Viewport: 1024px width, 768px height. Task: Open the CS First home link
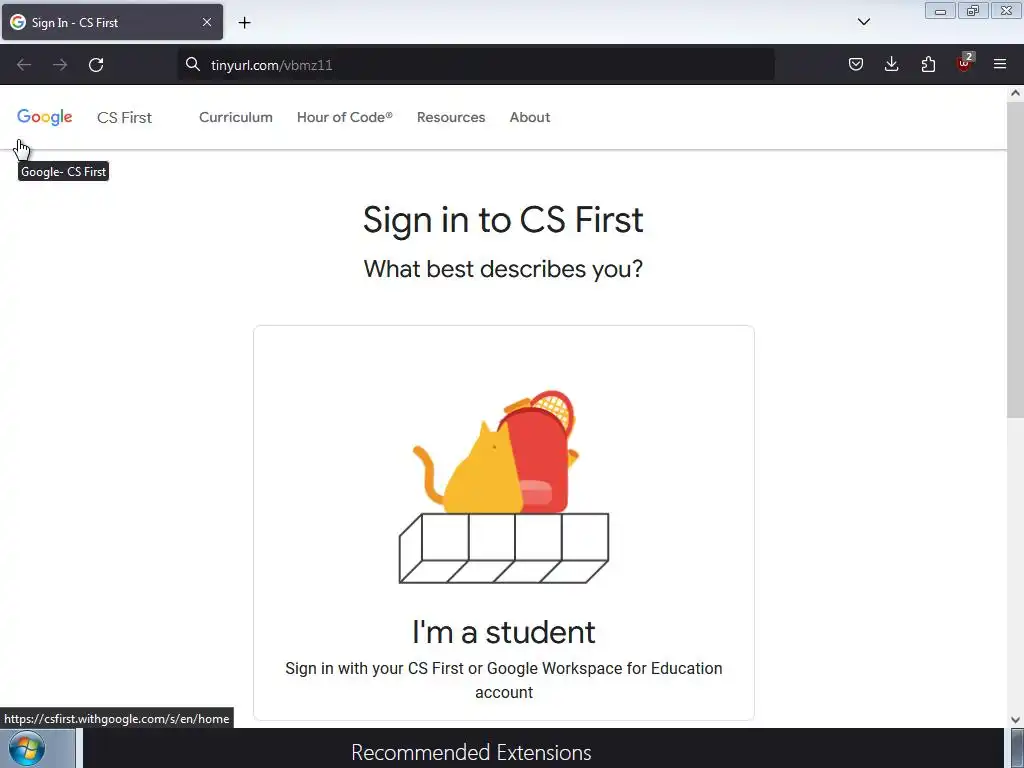click(x=124, y=118)
